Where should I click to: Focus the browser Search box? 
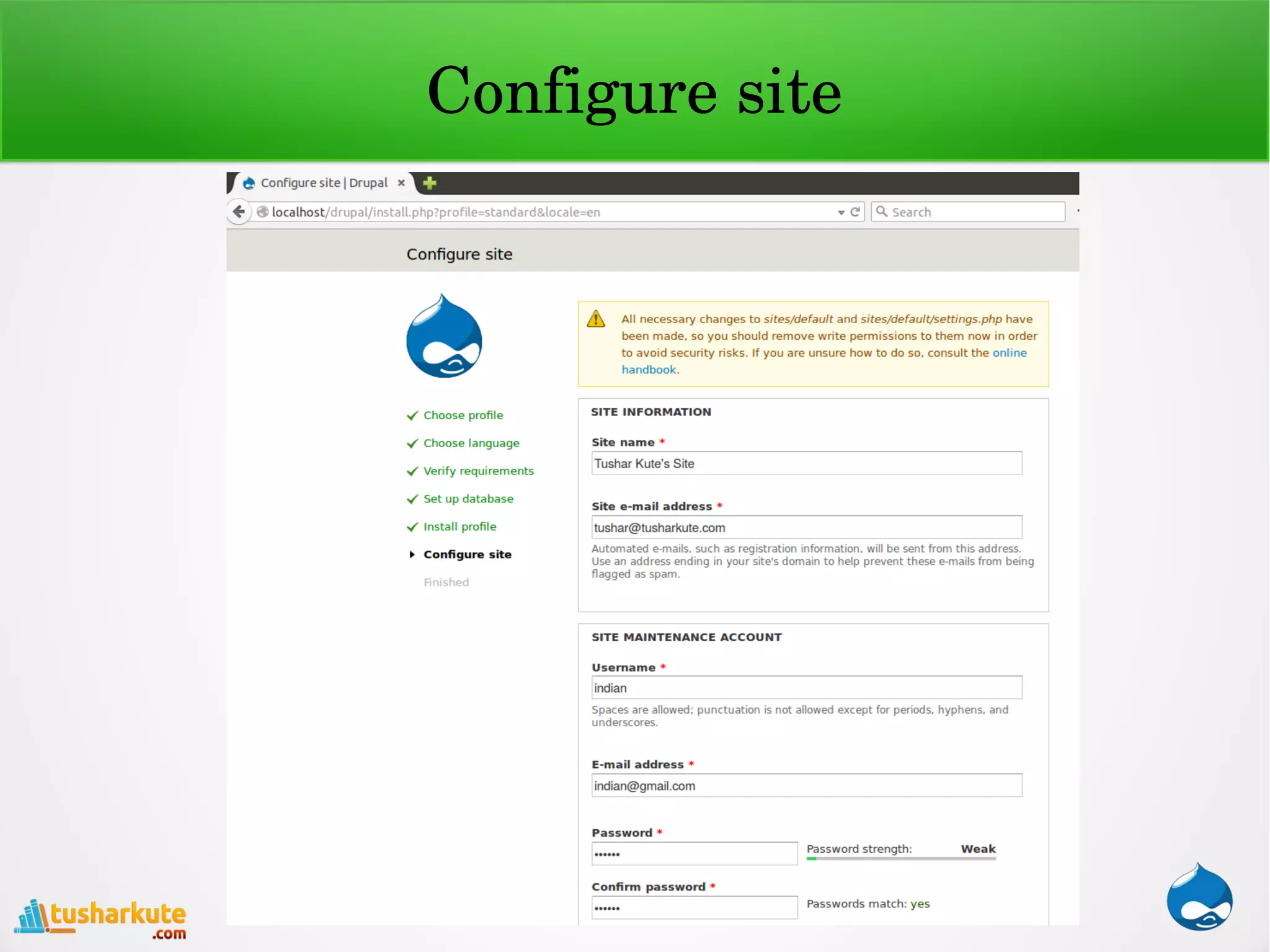click(x=968, y=212)
